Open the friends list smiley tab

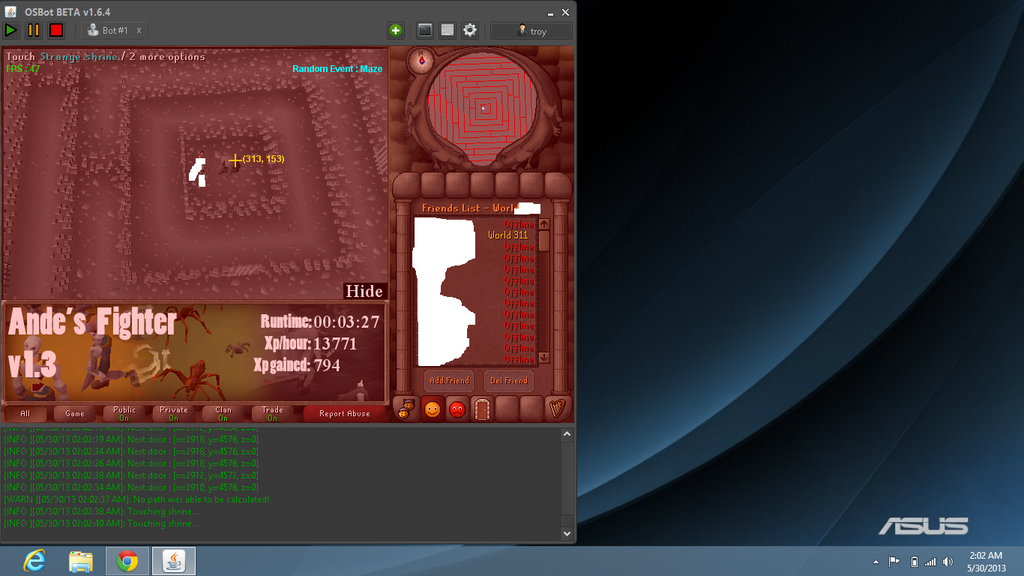point(432,409)
